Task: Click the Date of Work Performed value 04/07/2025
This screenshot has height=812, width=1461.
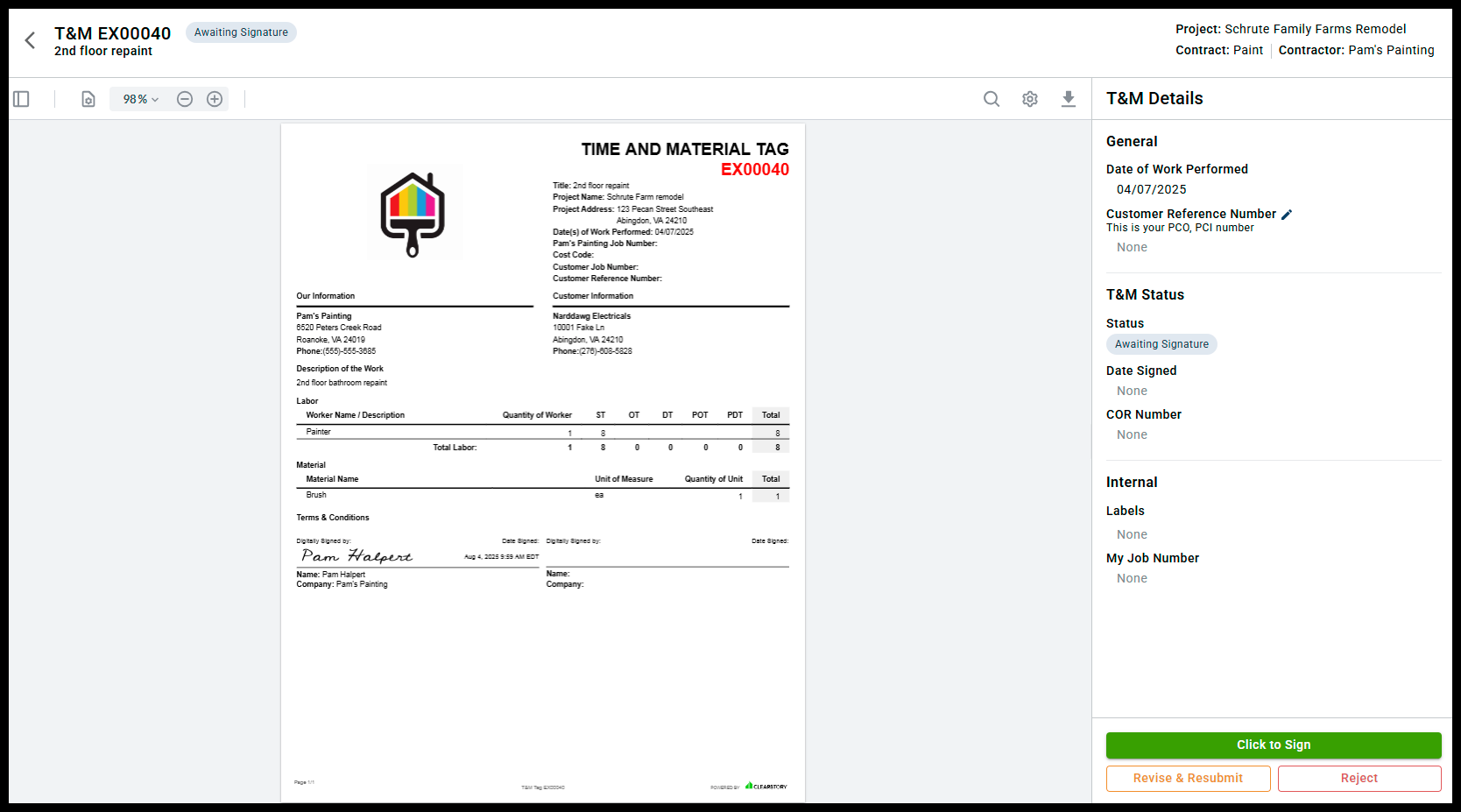Action: (x=1151, y=189)
